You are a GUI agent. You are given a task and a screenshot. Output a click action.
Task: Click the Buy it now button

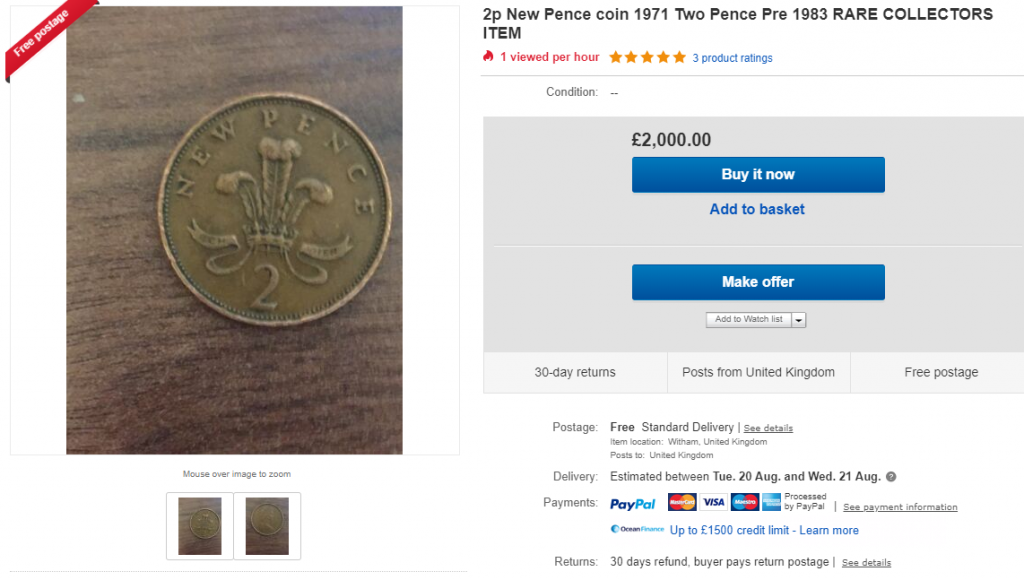coord(758,174)
